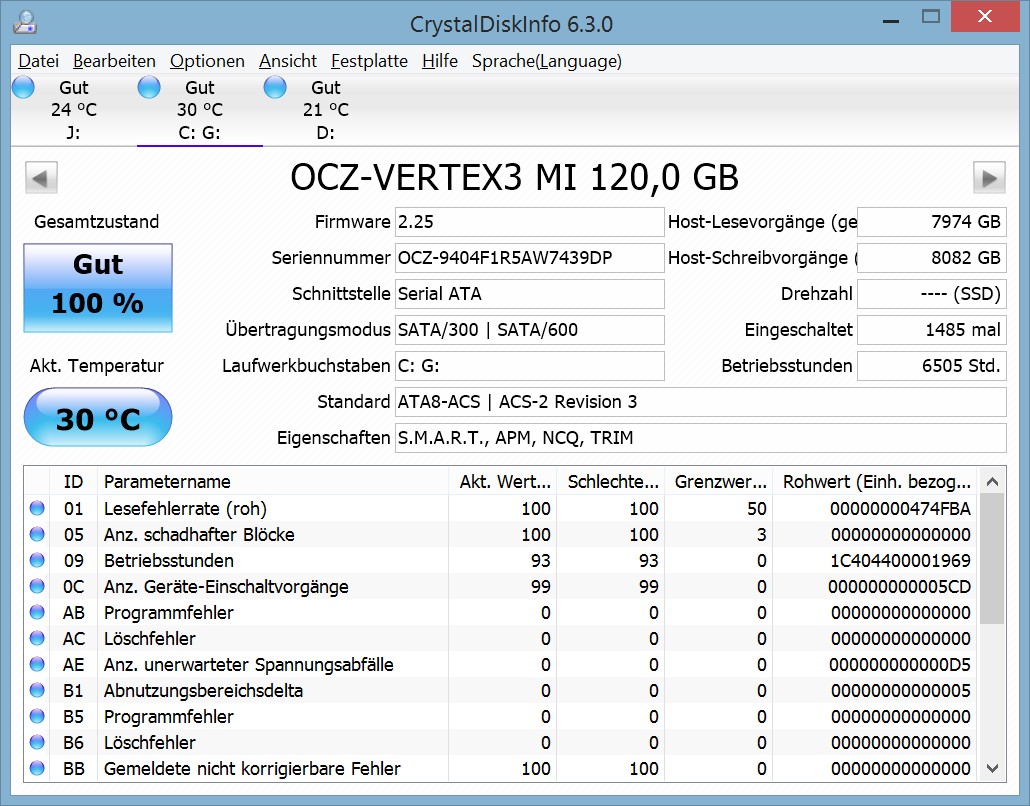The width and height of the screenshot is (1030, 806).
Task: Click status dot of row B6 Löschfehler
Action: coord(37,742)
